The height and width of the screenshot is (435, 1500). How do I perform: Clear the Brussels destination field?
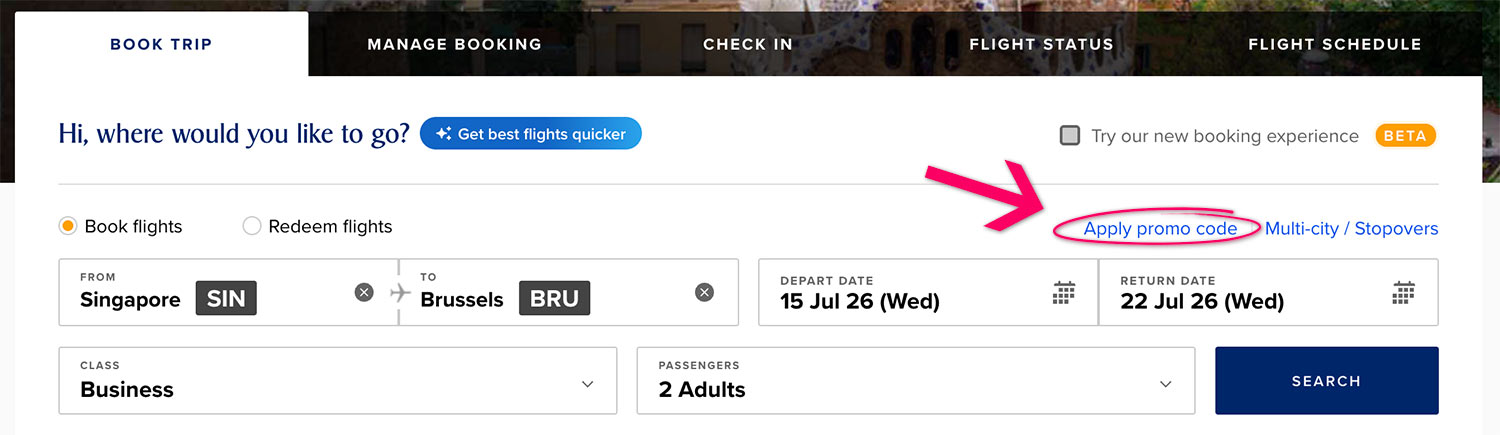tap(705, 292)
